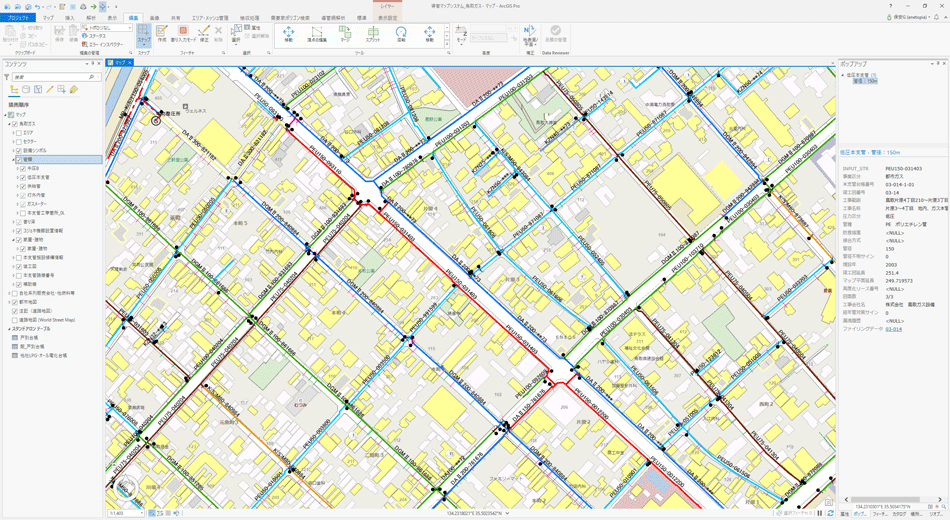Viewport: 950px width, 520px height.
Task: Uncheck the 供給管 layer visibility
Action: click(x=23, y=186)
